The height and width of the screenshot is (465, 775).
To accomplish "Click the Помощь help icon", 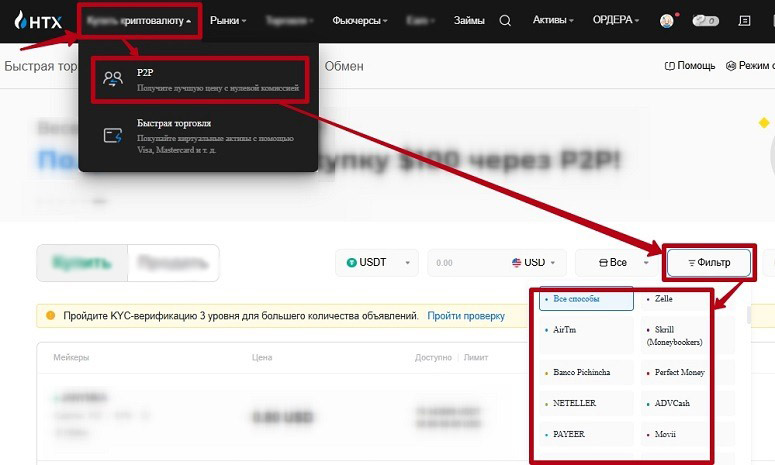I will click(x=671, y=66).
